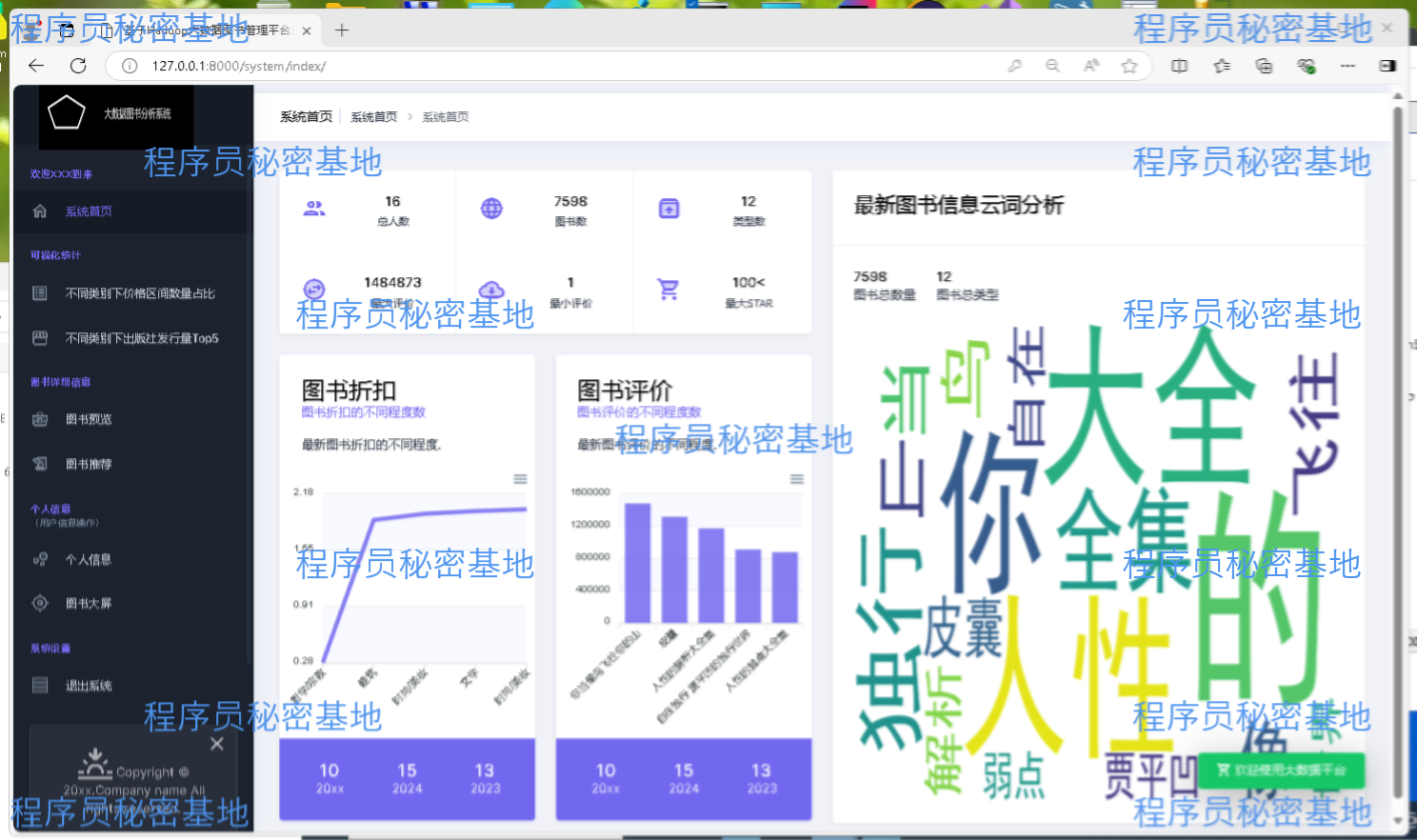Open a new browser tab

(342, 30)
